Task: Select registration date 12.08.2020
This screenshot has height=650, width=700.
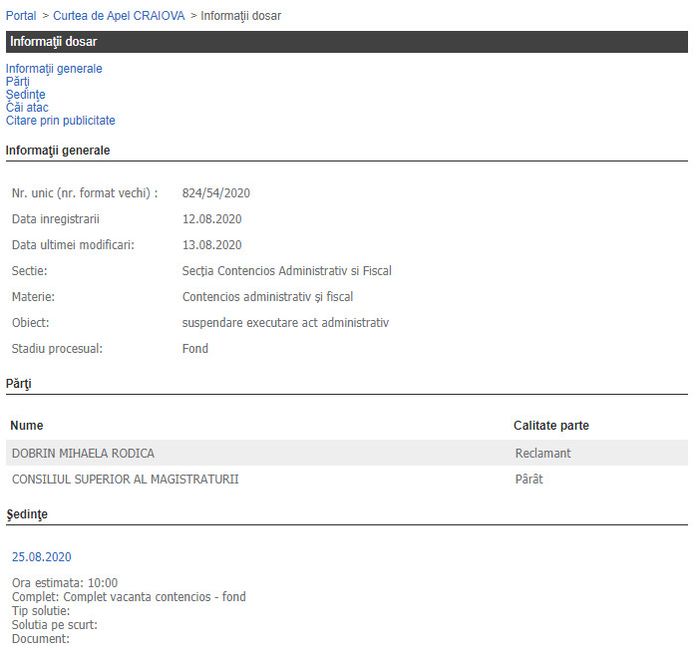Action: tap(212, 219)
